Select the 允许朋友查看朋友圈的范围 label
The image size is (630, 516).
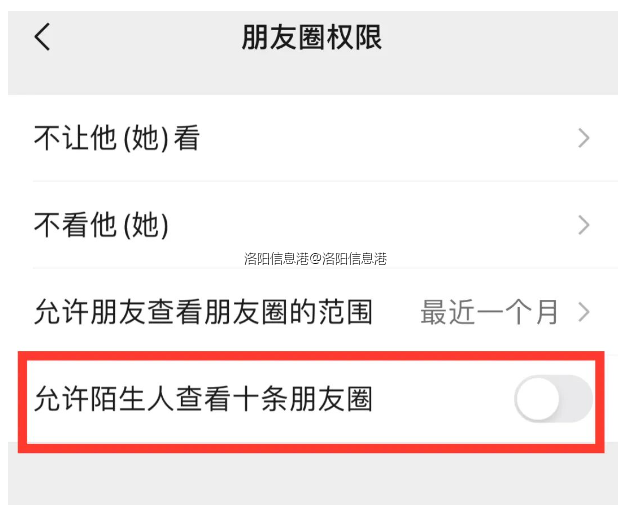point(203,312)
